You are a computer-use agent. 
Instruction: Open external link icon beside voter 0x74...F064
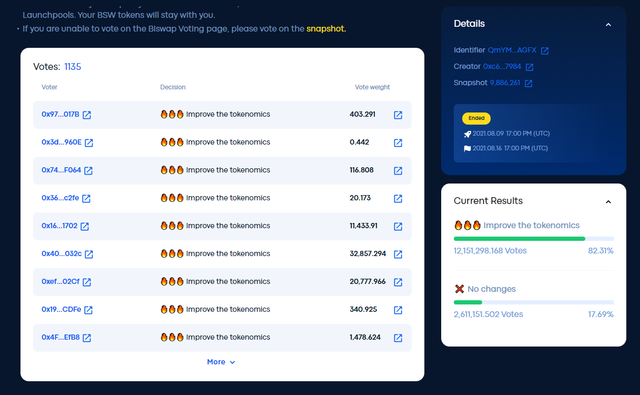pos(89,171)
